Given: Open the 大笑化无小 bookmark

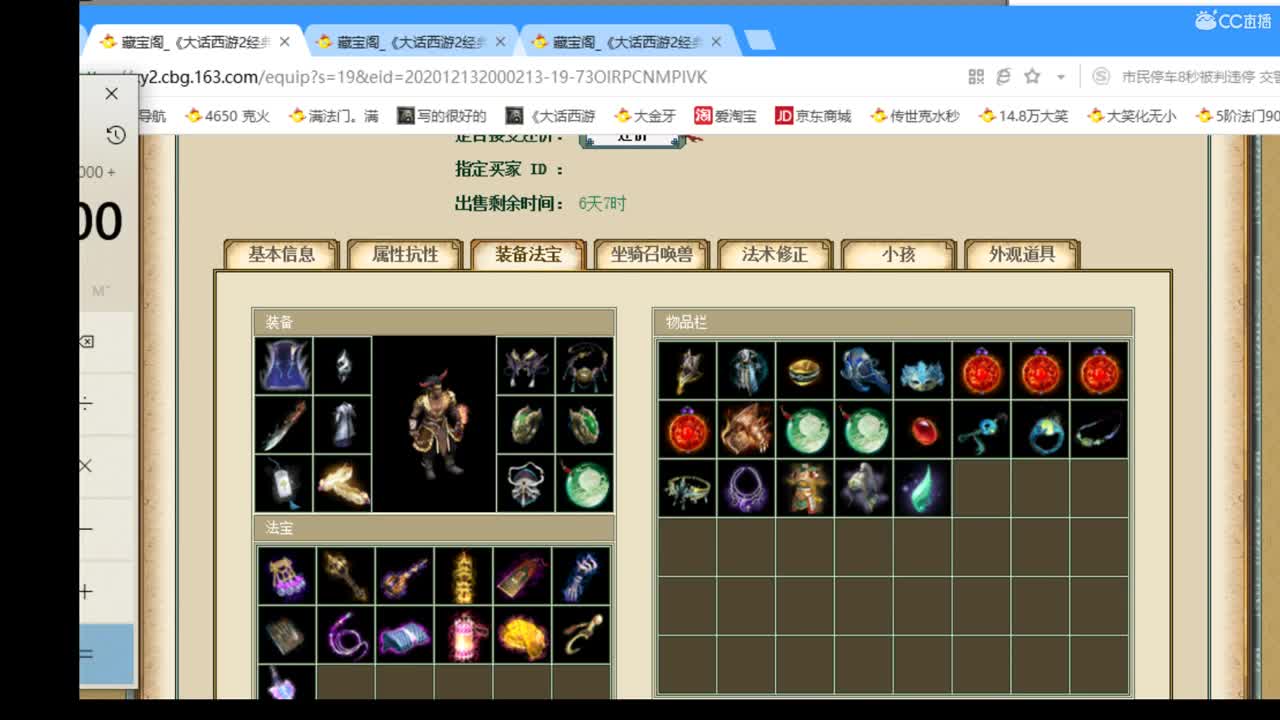Looking at the screenshot, I should 1132,116.
